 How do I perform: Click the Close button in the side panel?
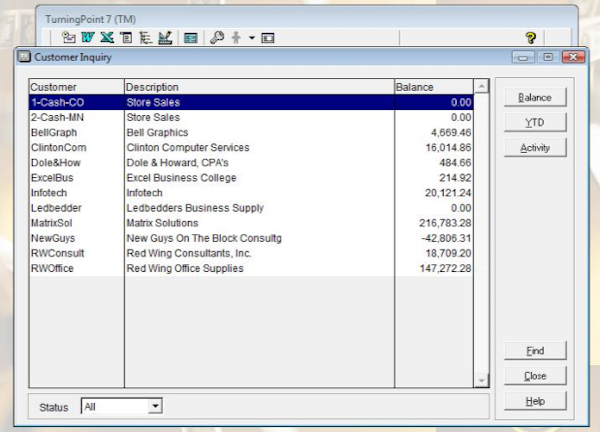click(x=535, y=376)
